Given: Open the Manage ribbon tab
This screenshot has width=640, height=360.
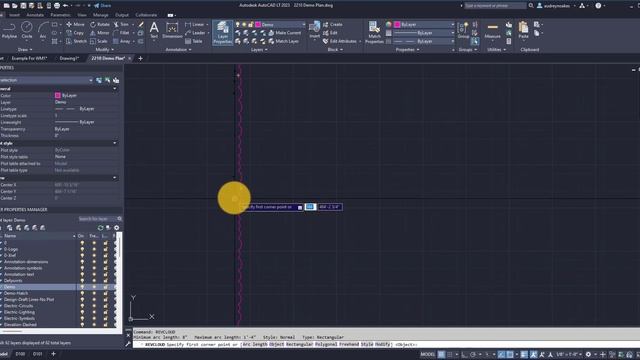Looking at the screenshot, I should coord(100,15).
